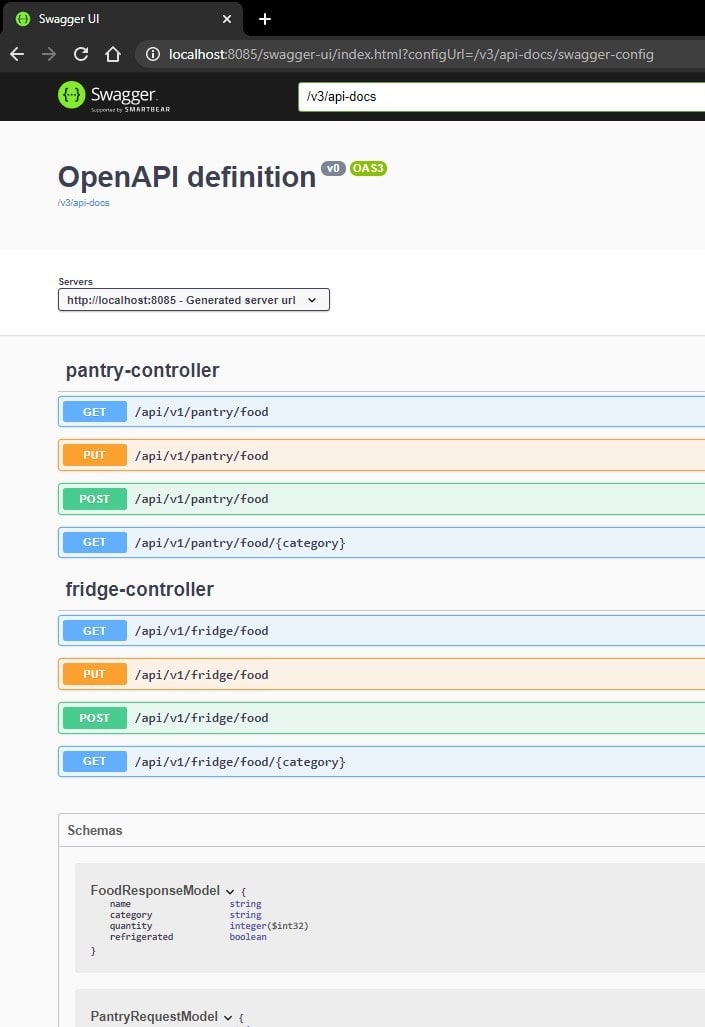Viewport: 705px width, 1027px height.
Task: Click the 'quantity' property name
Action: click(x=131, y=926)
